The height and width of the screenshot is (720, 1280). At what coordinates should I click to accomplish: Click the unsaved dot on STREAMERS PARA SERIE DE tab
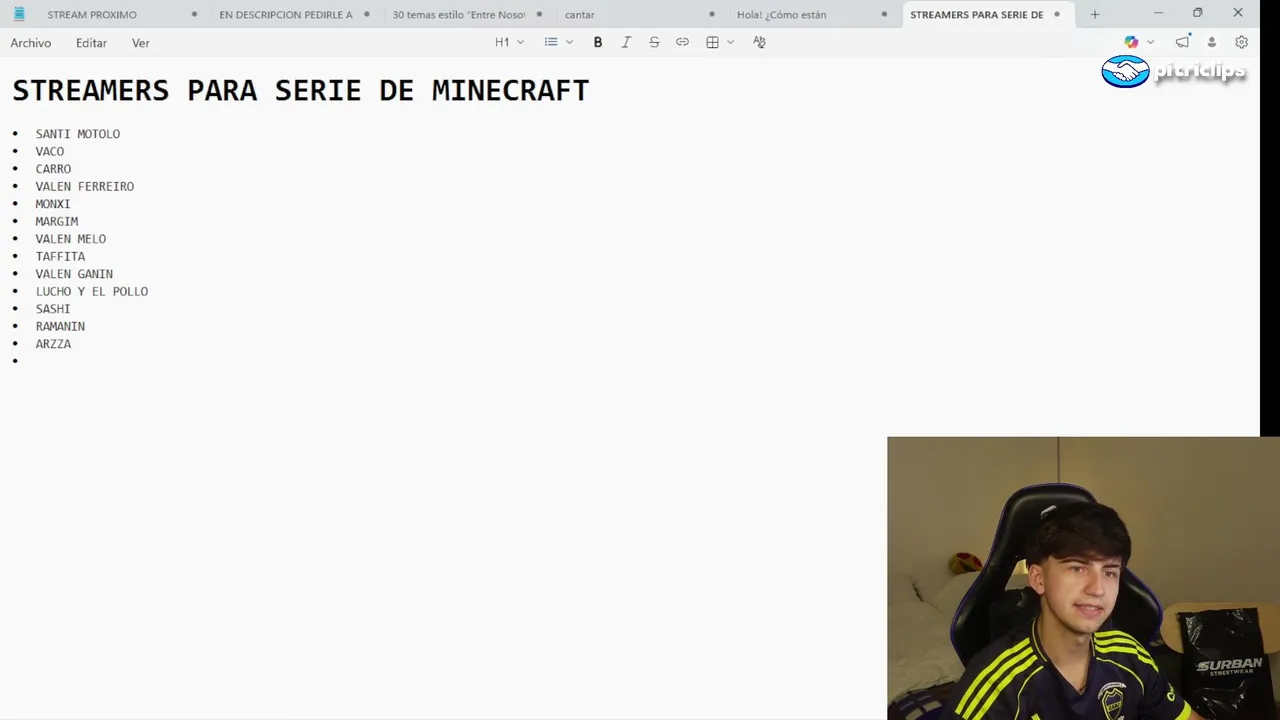coord(1057,14)
